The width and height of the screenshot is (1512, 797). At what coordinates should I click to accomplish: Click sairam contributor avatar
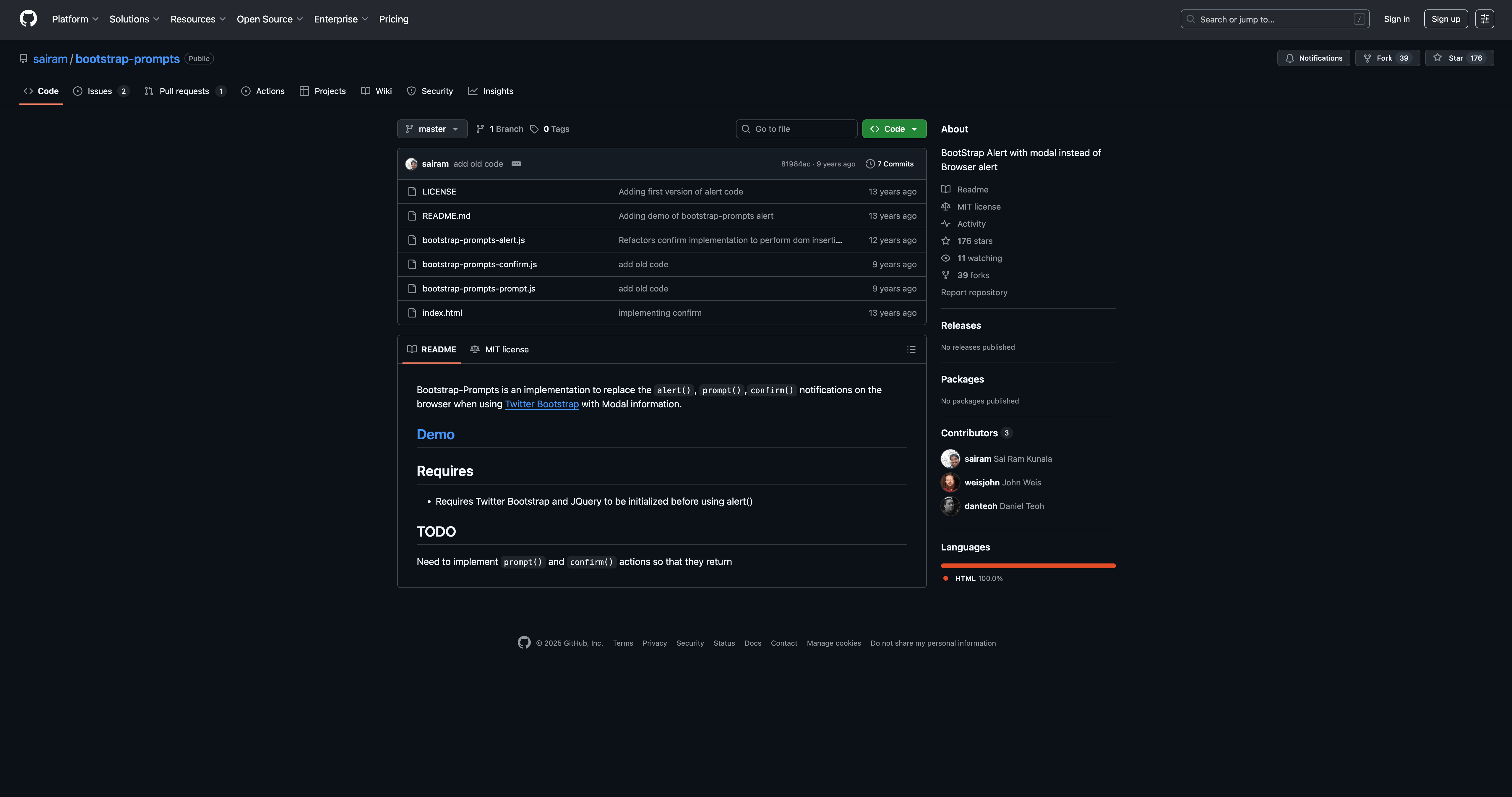click(x=950, y=459)
